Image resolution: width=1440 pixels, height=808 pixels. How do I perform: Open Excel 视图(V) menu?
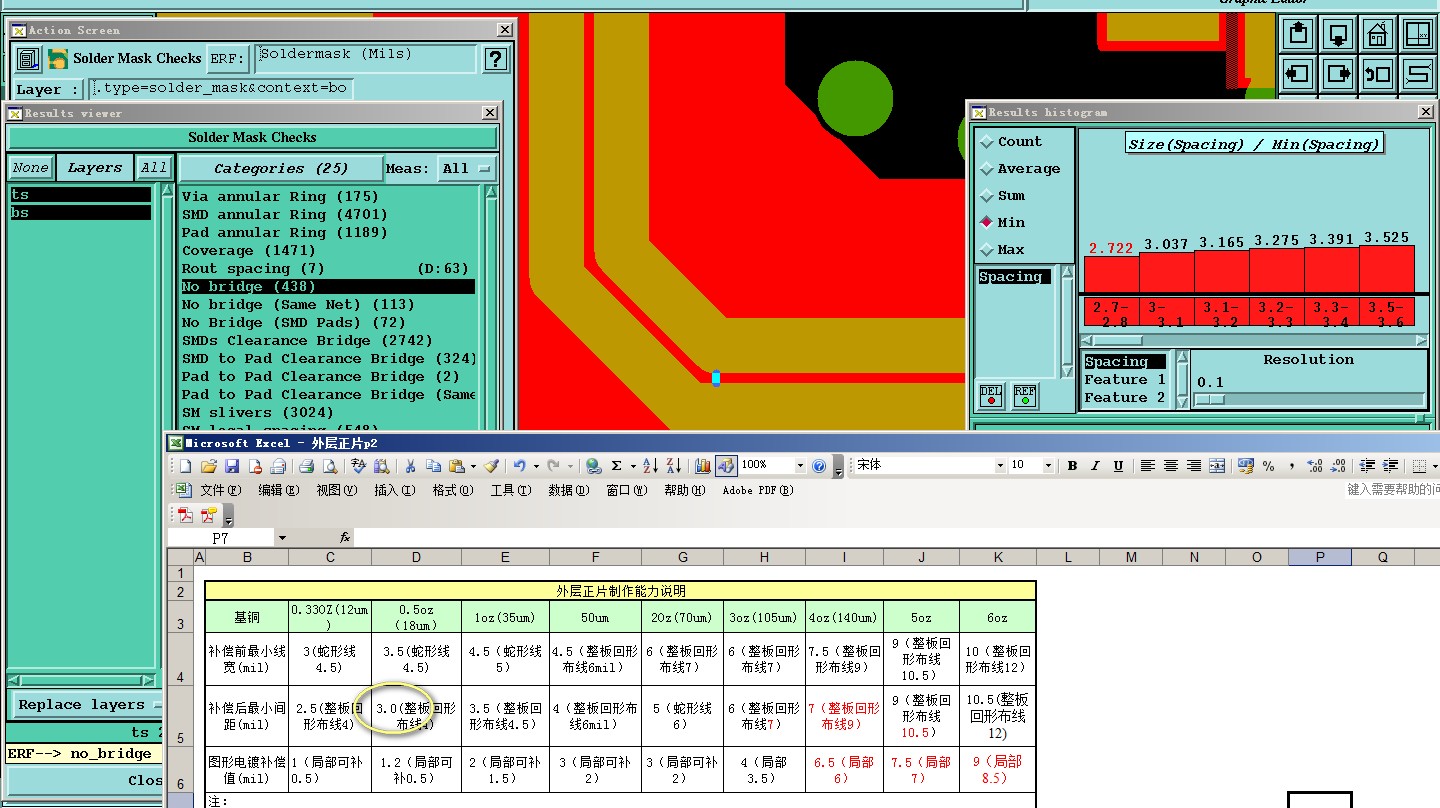pos(336,490)
